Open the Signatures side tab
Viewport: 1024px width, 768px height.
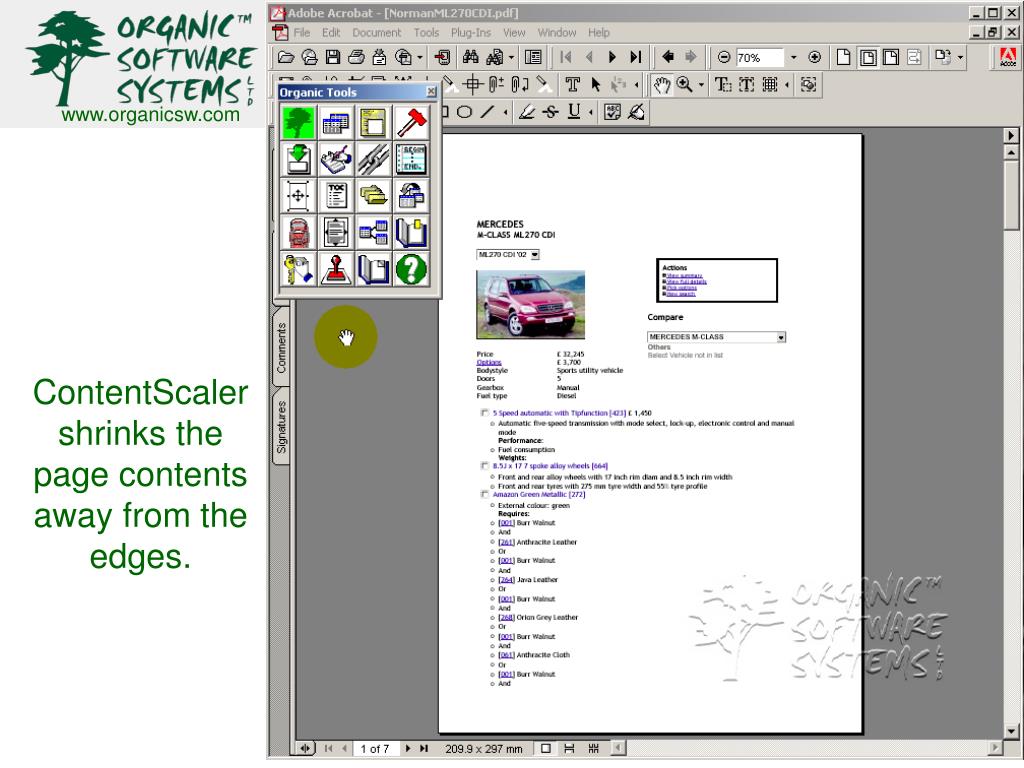(x=281, y=427)
